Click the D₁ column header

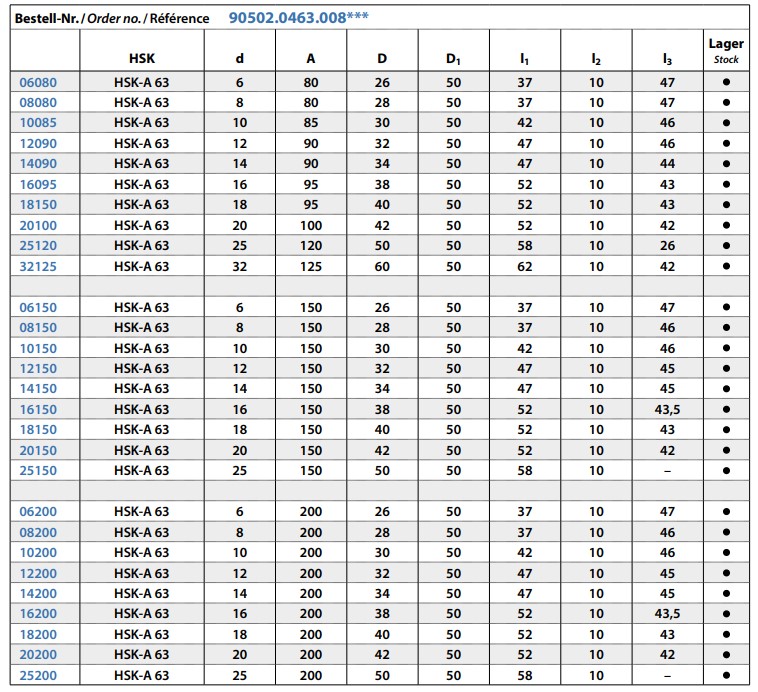[x=453, y=59]
